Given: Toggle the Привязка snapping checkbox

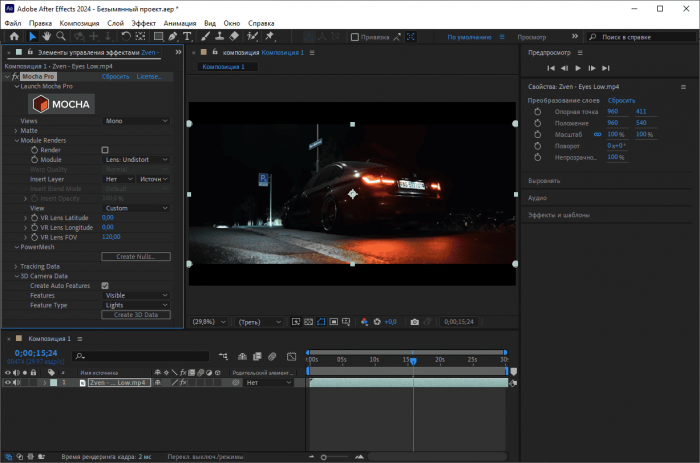Looking at the screenshot, I should click(355, 37).
